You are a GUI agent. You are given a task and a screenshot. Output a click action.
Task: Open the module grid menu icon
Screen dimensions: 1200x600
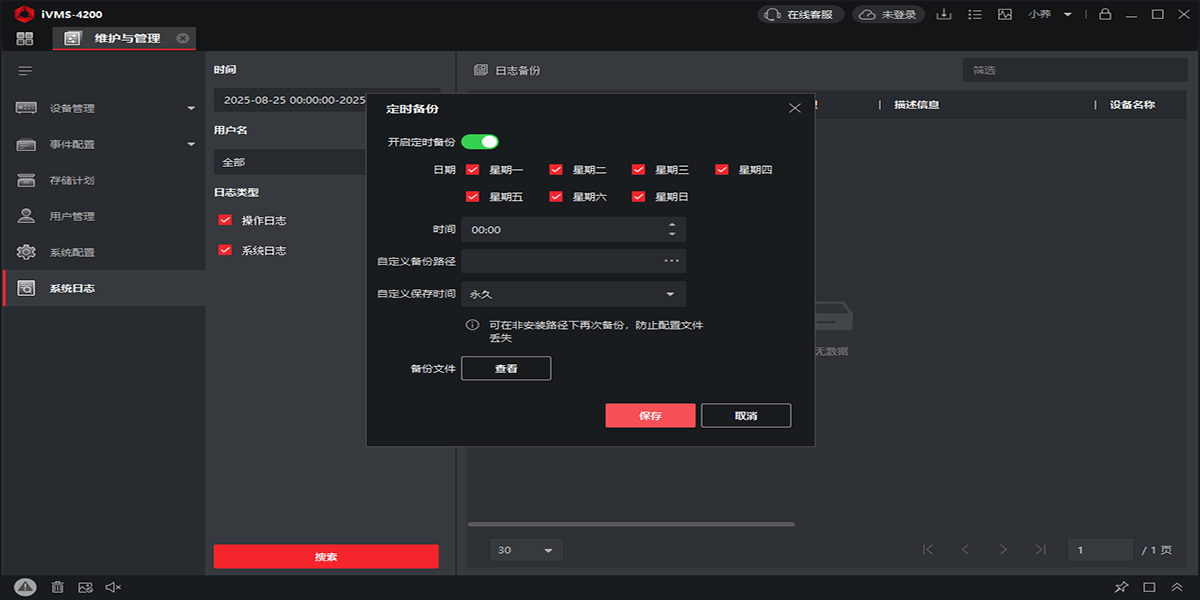tap(25, 38)
